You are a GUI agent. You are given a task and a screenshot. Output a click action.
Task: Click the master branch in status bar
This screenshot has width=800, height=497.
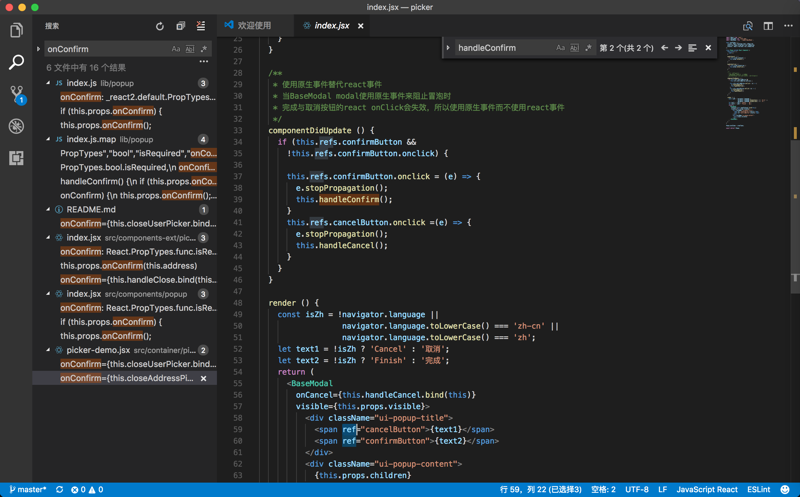pyautogui.click(x=28, y=490)
